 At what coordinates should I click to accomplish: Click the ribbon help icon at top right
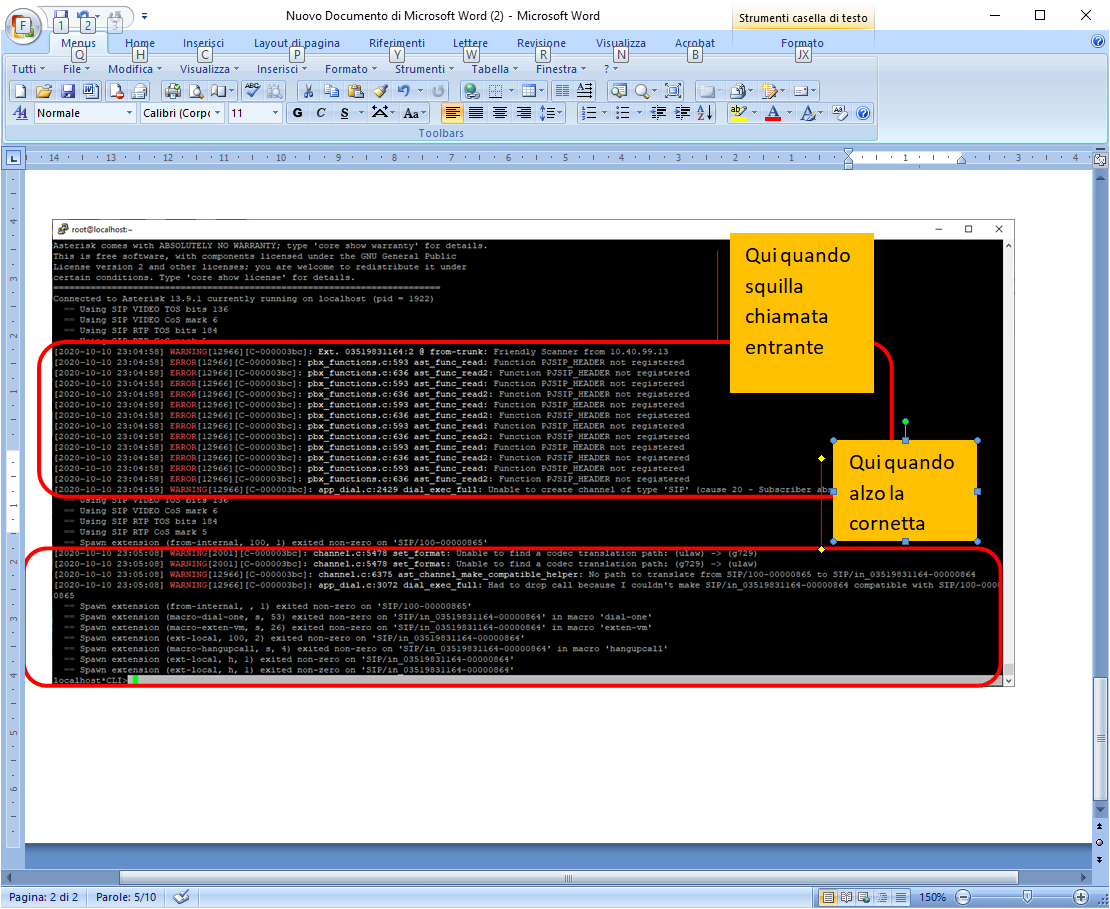tap(1098, 42)
